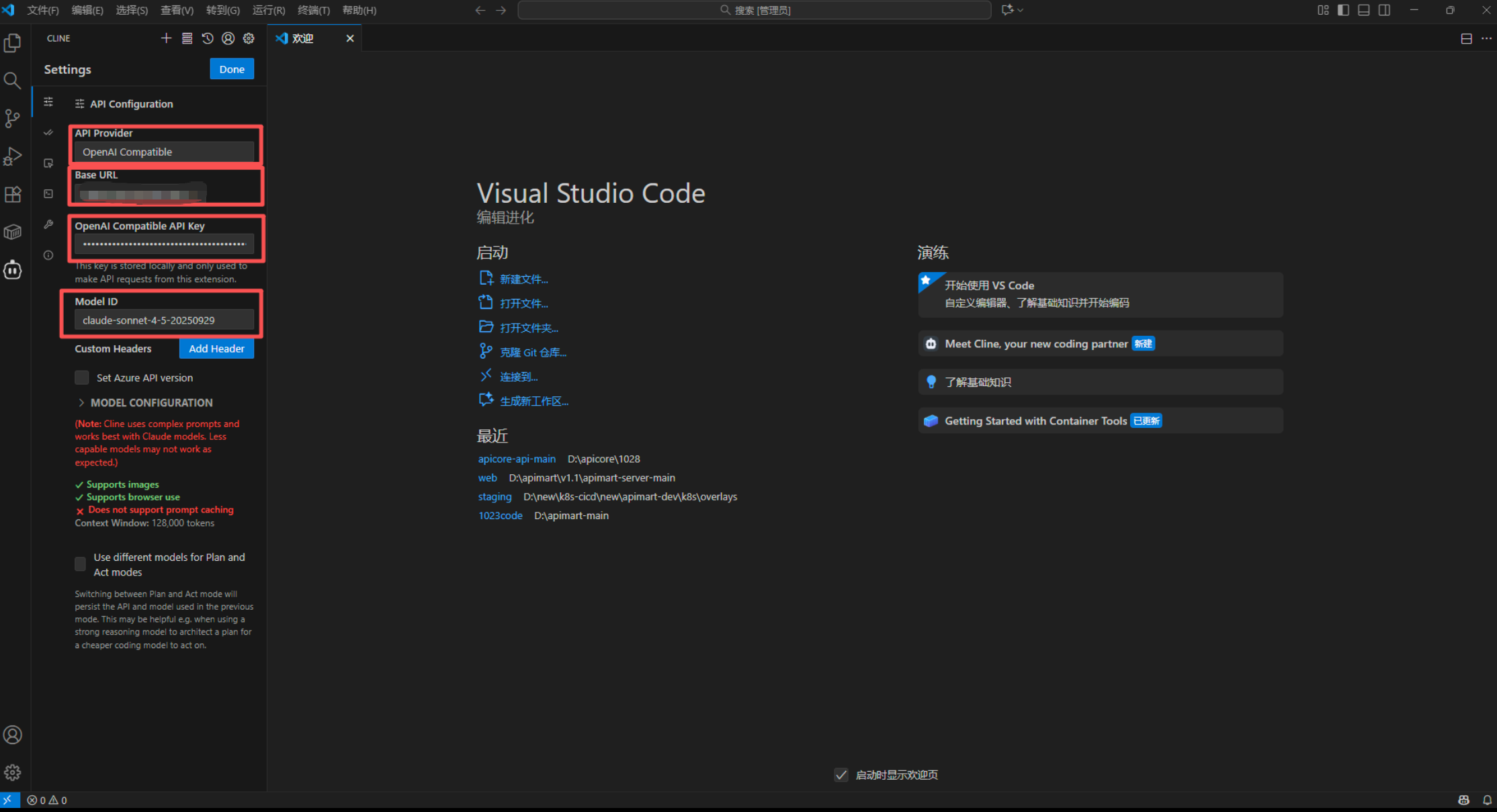
Task: Open the 终端(T) menu
Action: [x=314, y=10]
